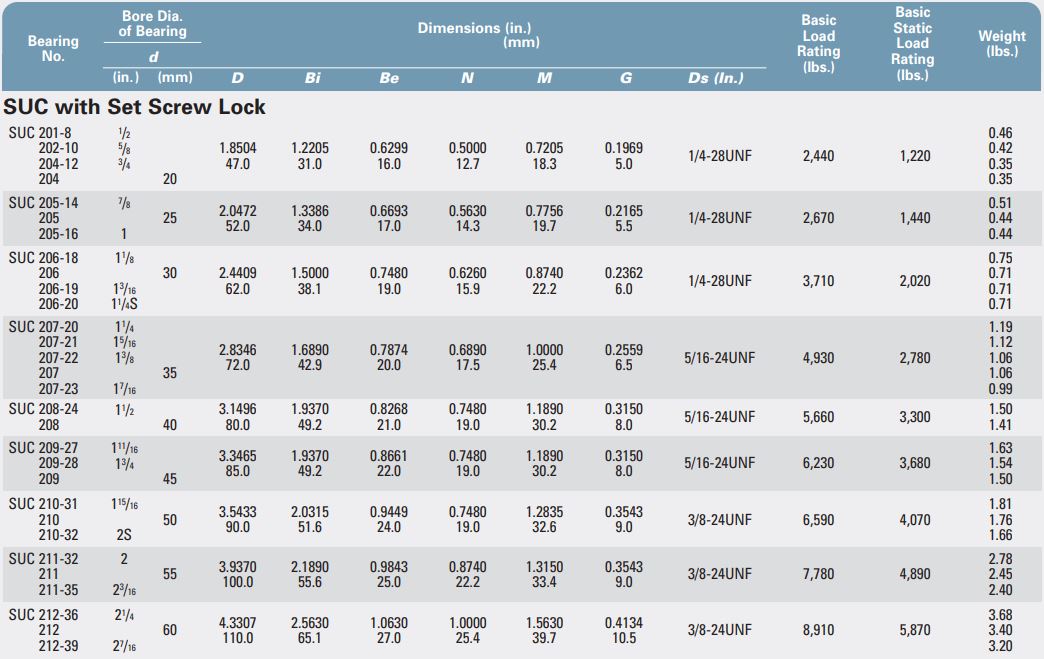Select the 1.2205 Bi dimension value
Viewport: 1044px width, 659px height.
310,148
